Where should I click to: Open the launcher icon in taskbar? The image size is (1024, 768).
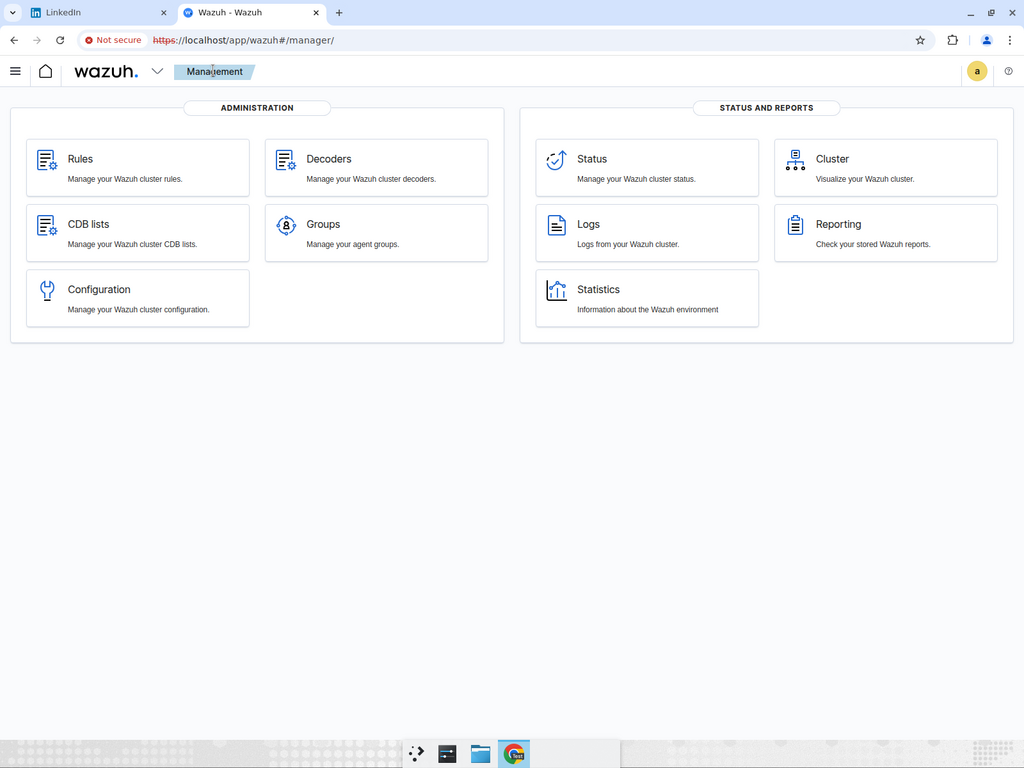coord(416,754)
